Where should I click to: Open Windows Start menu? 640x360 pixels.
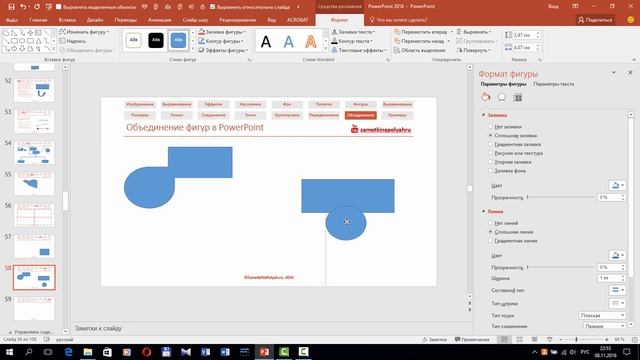tap(9, 352)
